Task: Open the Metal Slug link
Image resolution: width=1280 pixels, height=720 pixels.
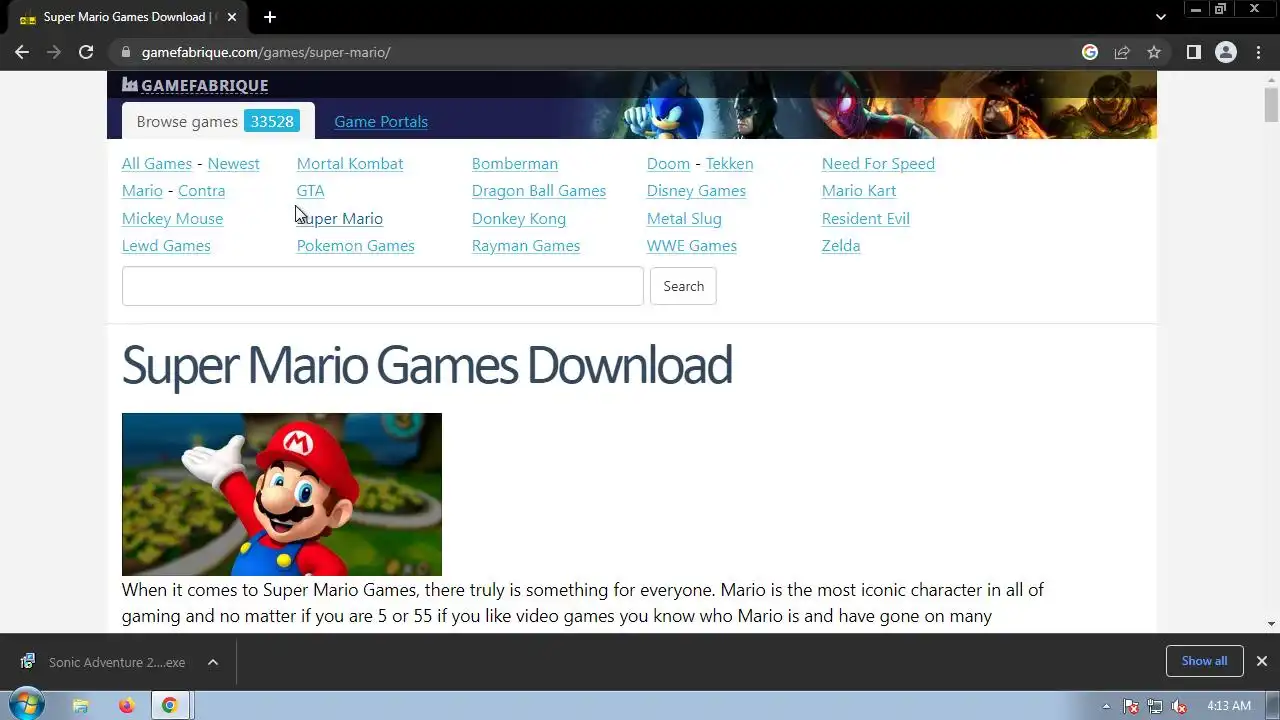Action: [x=684, y=218]
